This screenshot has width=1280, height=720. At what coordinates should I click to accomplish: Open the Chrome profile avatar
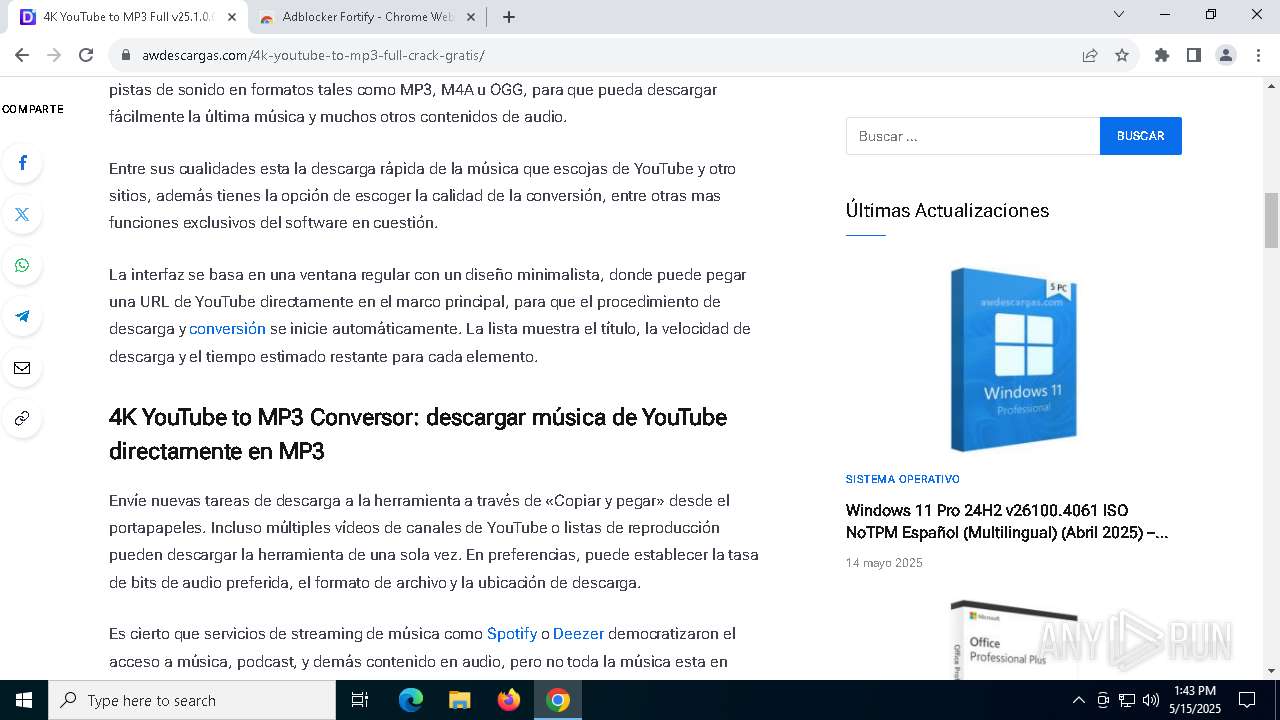click(1226, 55)
